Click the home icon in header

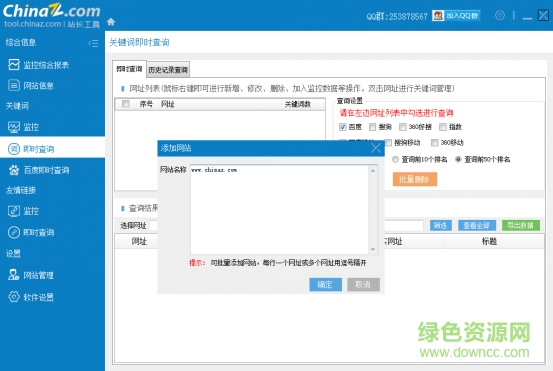[111, 22]
